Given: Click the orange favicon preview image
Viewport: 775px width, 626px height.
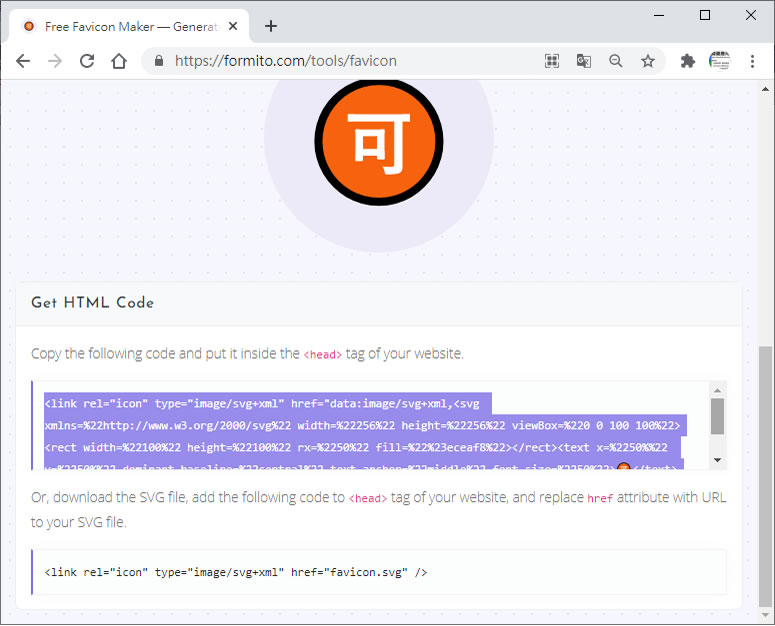Looking at the screenshot, I should tap(379, 142).
